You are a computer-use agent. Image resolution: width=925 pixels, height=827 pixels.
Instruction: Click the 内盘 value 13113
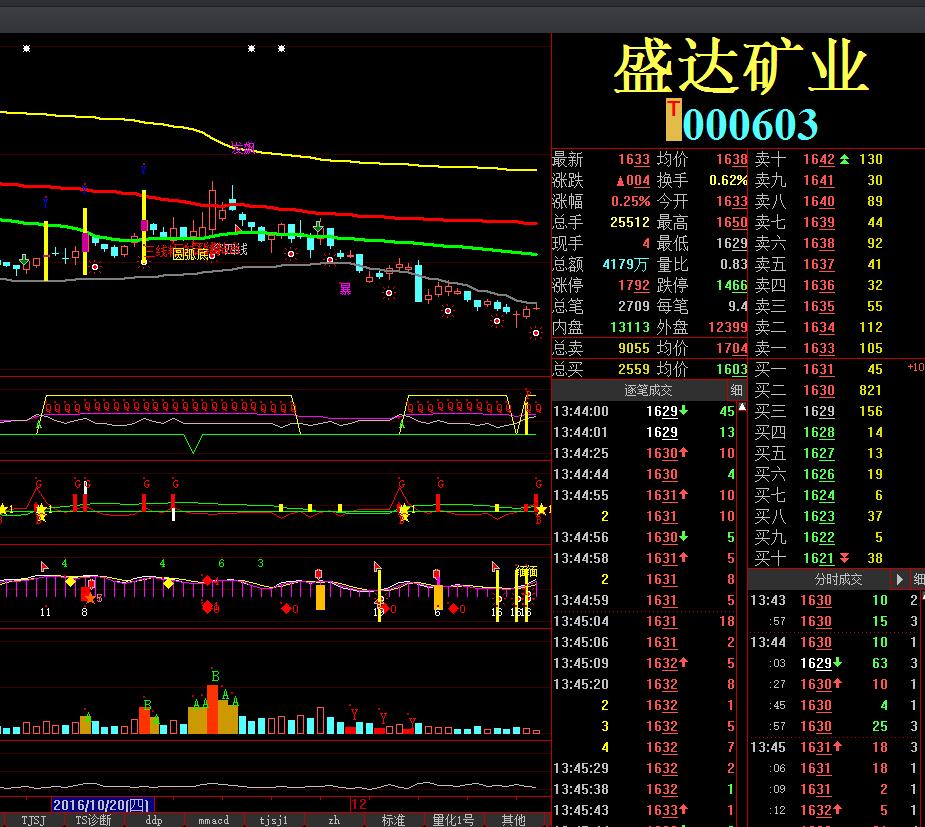[x=629, y=327]
